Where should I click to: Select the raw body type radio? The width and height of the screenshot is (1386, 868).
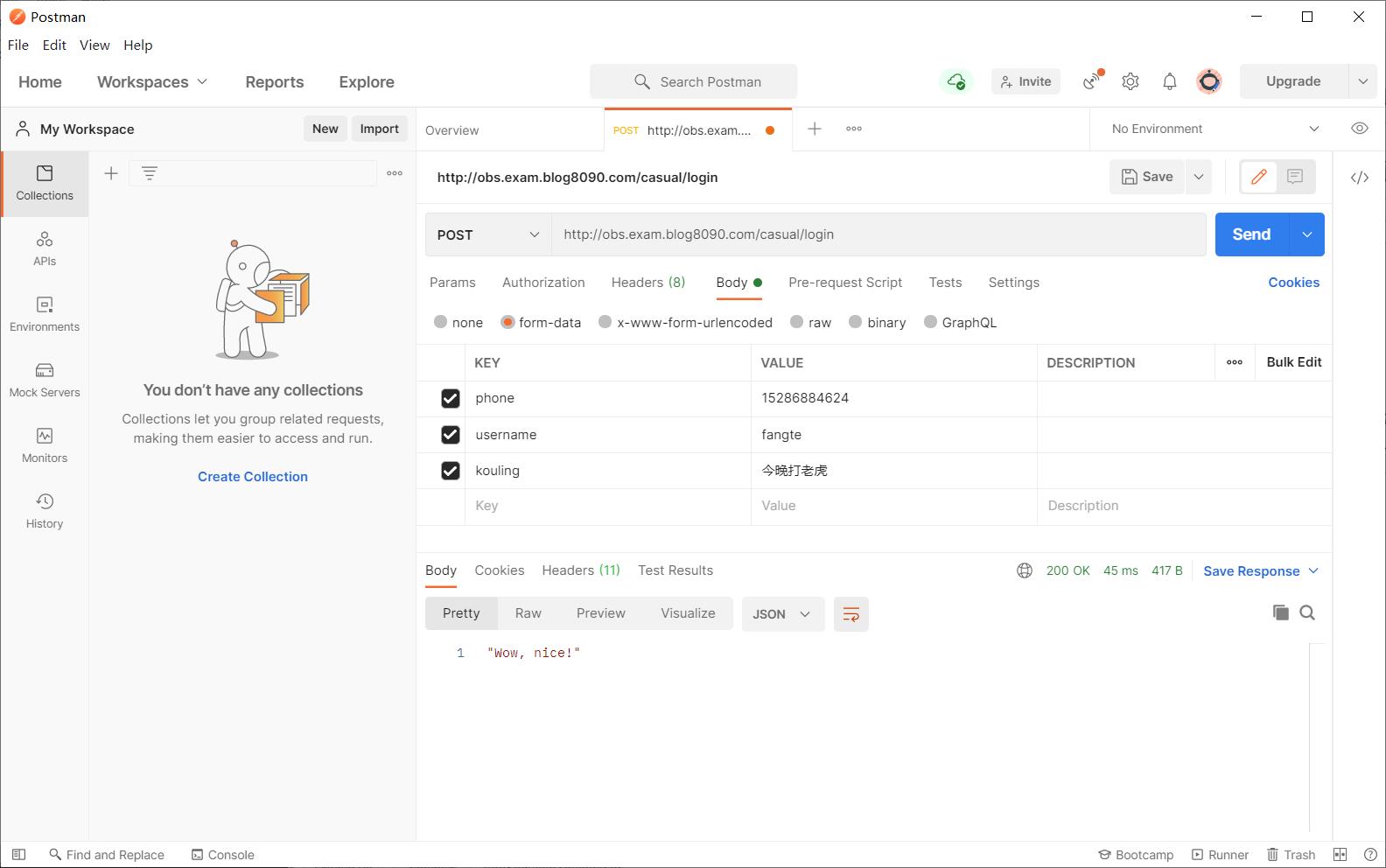(796, 322)
